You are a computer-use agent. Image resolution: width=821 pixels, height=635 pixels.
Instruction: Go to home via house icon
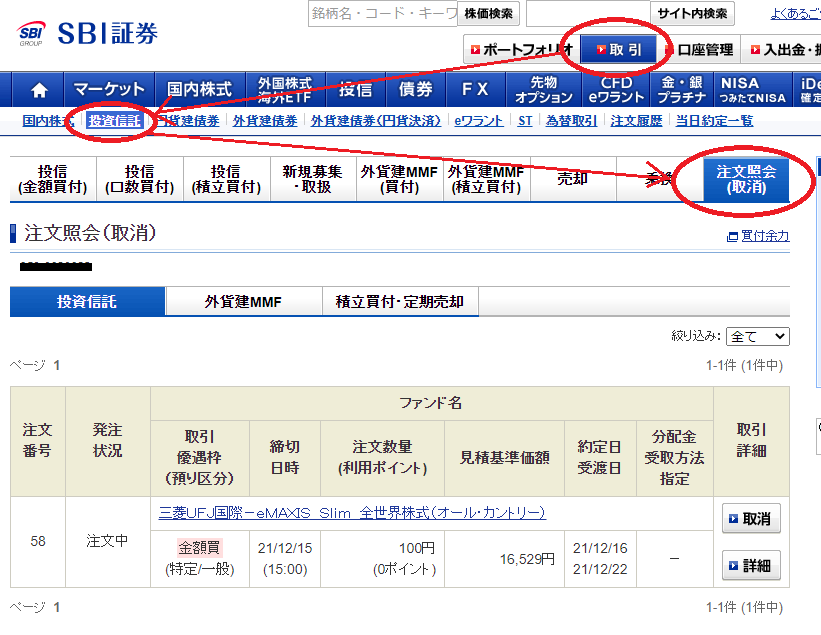39,90
